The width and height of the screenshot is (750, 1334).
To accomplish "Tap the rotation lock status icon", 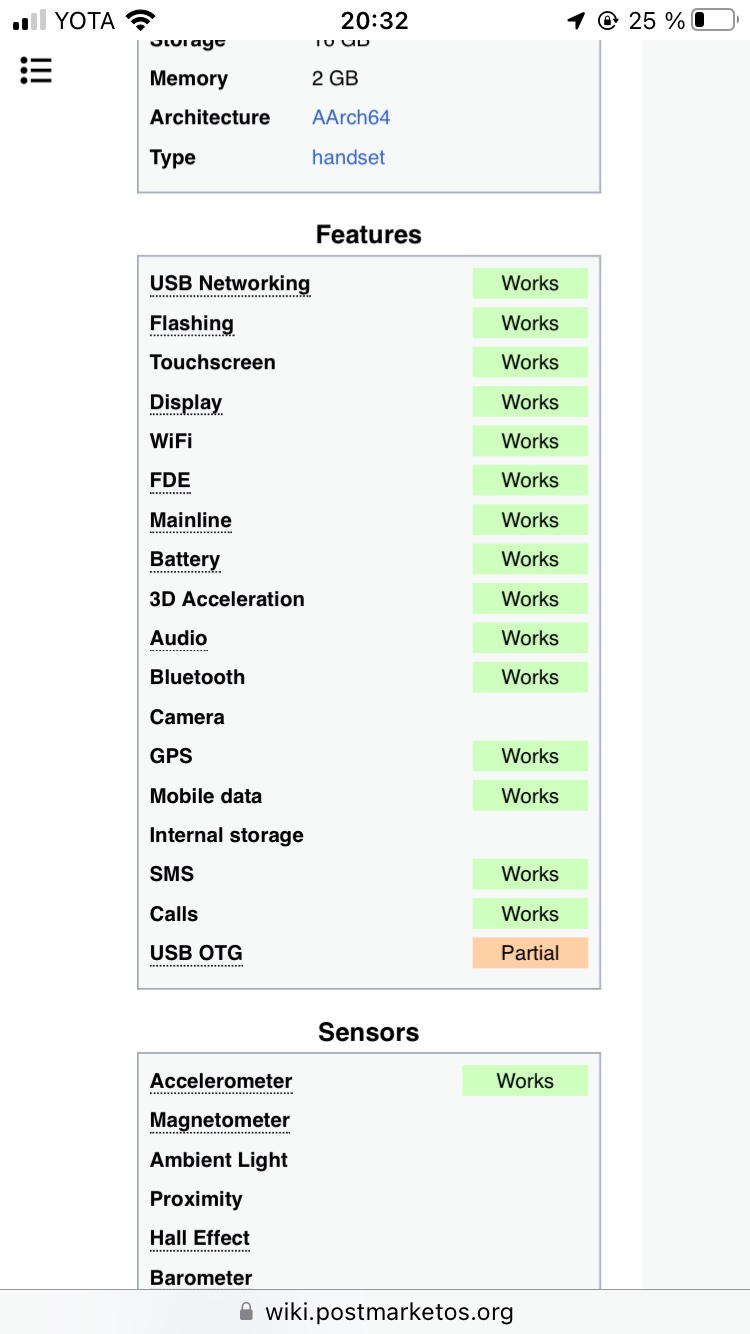I will (607, 20).
